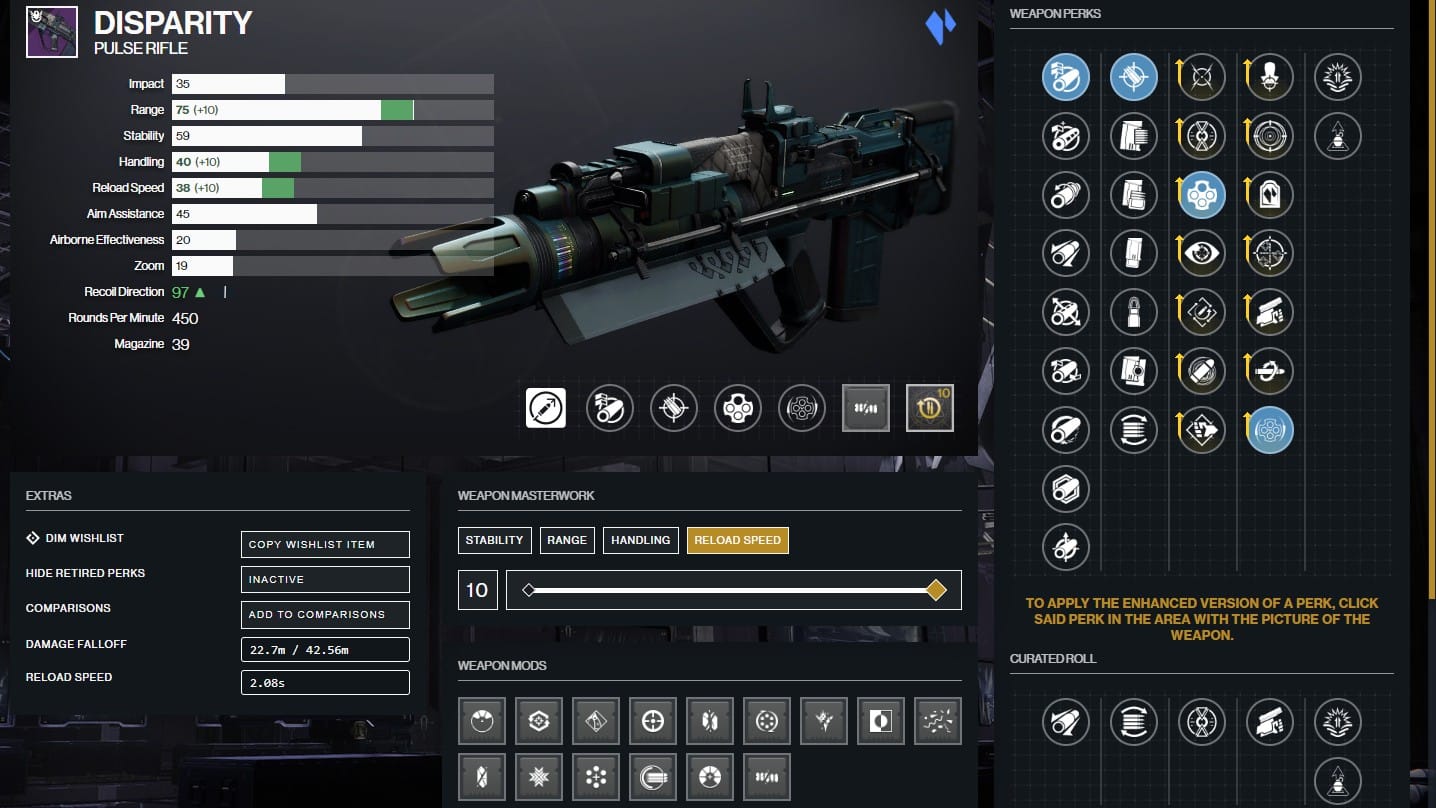This screenshot has height=808, width=1436.
Task: Select the highlighted crosshair magazine perk in Weapon Perks
Action: [1134, 77]
